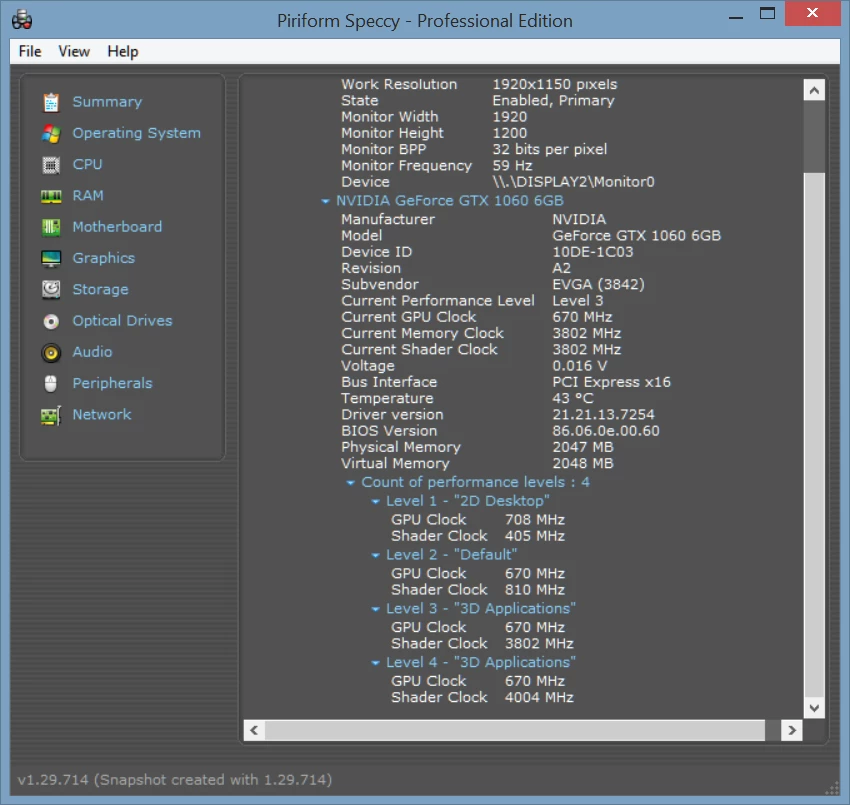Collapse Count of performance levels node
Screen dimensions: 850x805
[x=350, y=482]
